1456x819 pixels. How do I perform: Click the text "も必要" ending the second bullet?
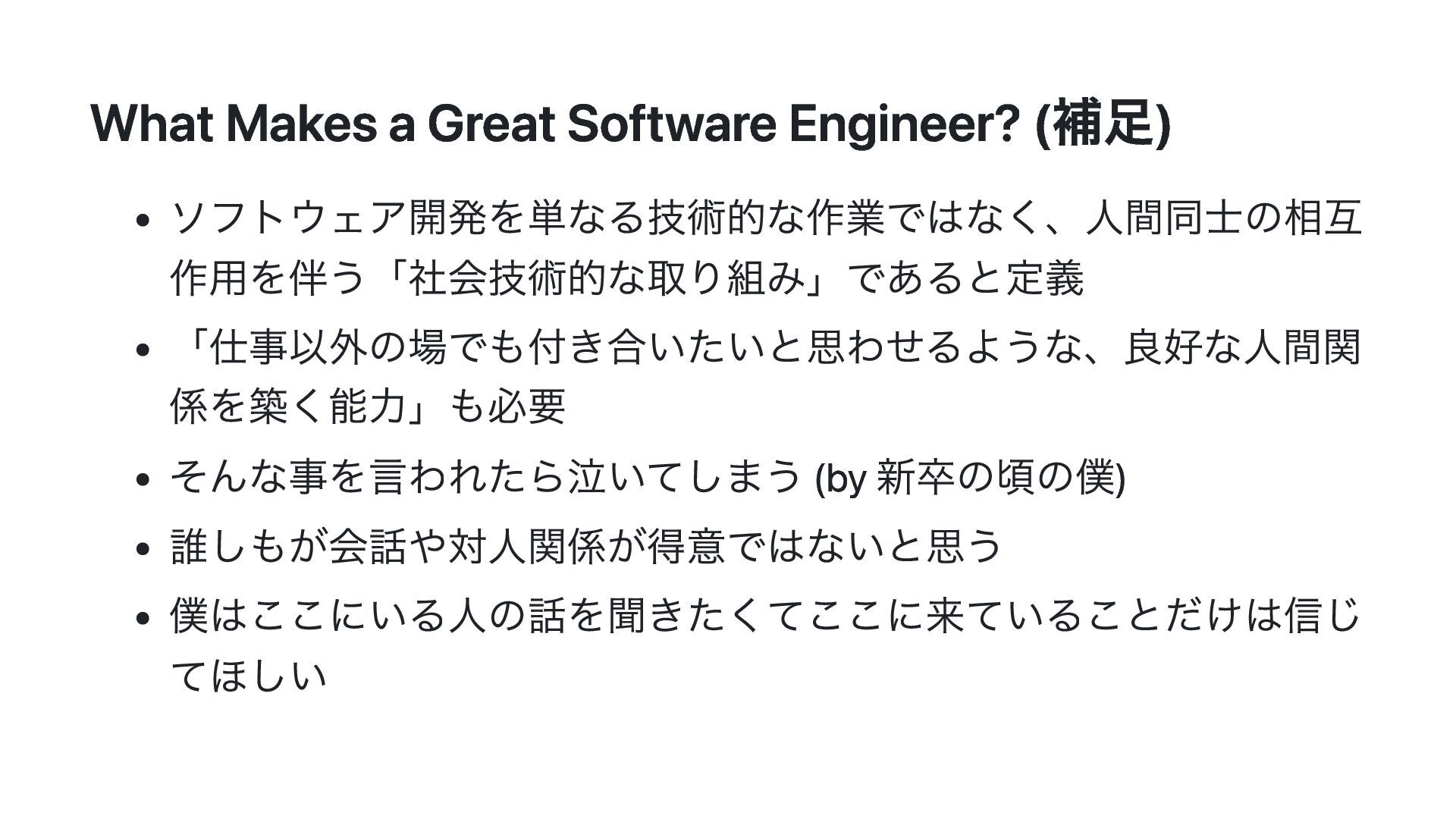pos(507,407)
